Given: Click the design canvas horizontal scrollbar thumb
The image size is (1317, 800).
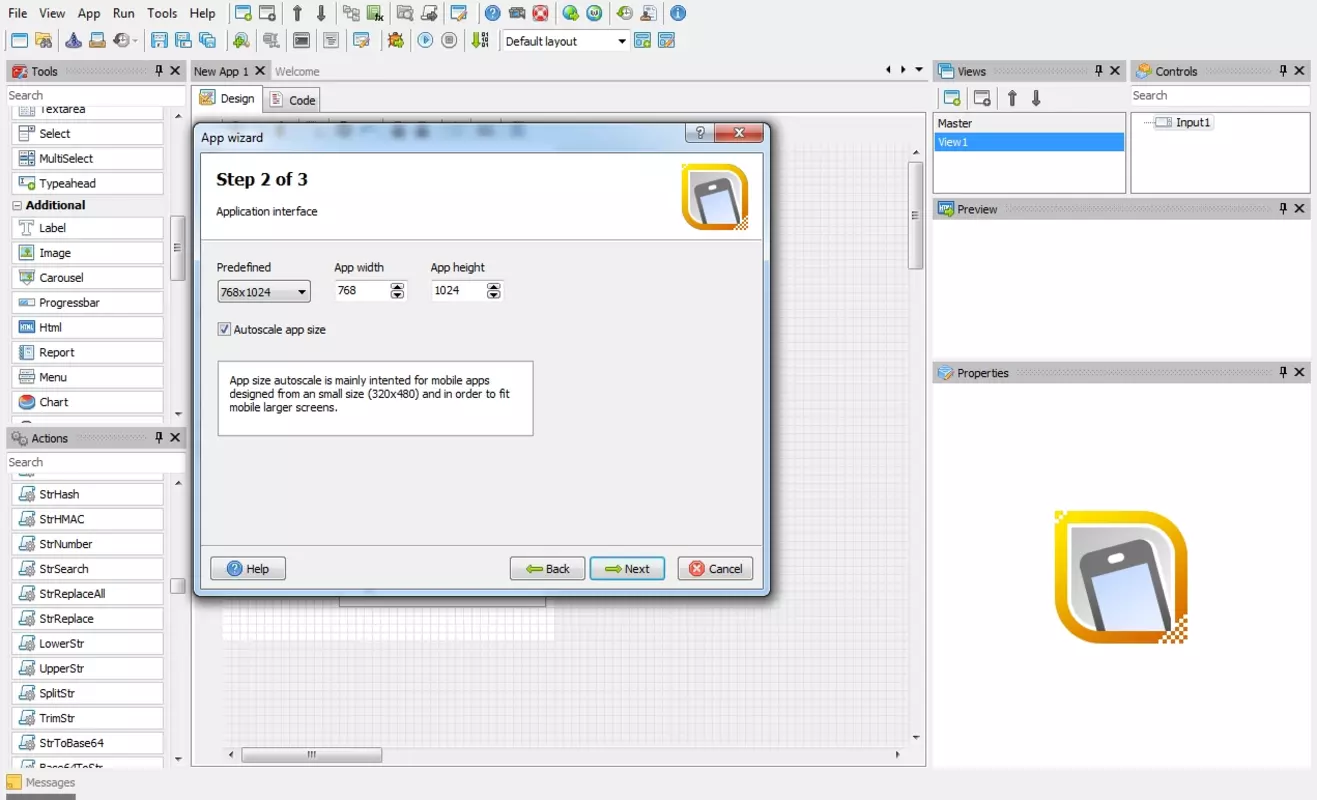Looking at the screenshot, I should click(x=311, y=755).
